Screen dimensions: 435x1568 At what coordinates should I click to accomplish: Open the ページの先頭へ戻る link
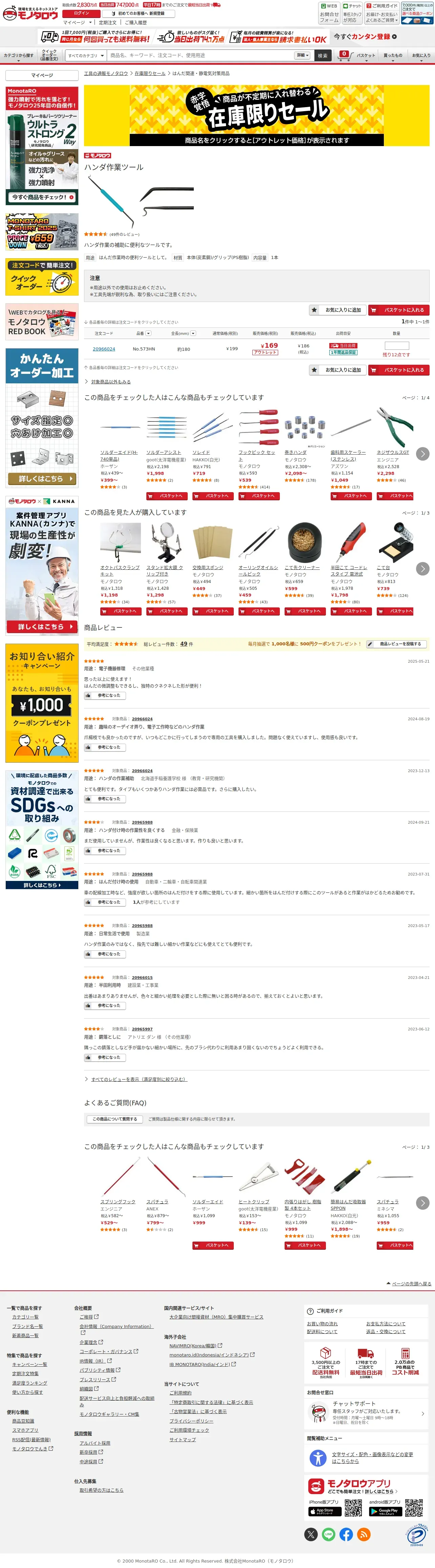click(x=411, y=1283)
